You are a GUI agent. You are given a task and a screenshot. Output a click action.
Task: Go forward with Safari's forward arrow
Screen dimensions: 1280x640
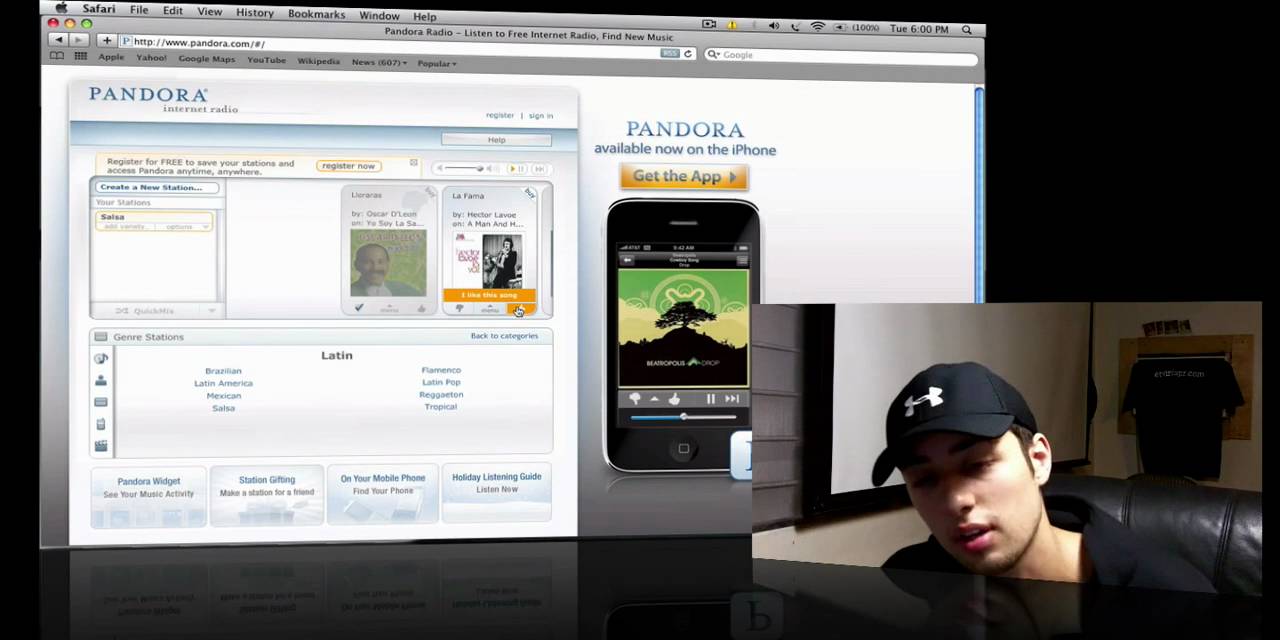pyautogui.click(x=79, y=40)
